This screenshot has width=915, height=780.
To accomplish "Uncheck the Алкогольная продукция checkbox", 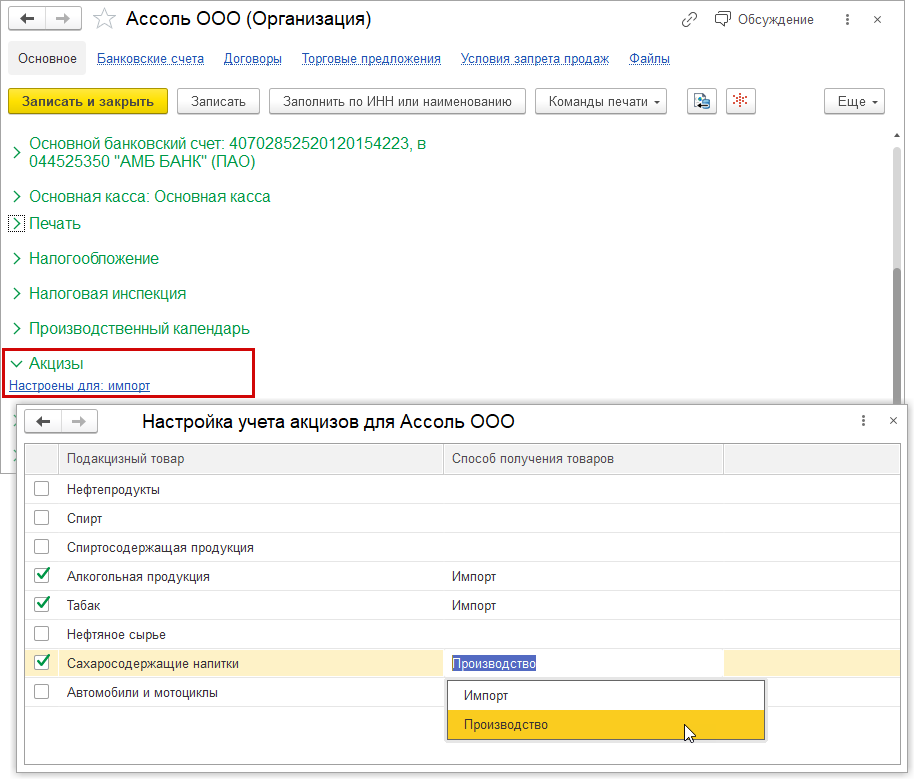I will click(42, 576).
